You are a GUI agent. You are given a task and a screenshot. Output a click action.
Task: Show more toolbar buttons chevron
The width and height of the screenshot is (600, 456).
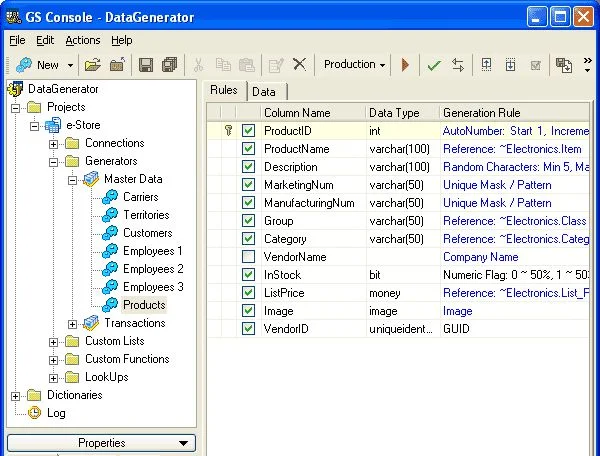(x=587, y=64)
